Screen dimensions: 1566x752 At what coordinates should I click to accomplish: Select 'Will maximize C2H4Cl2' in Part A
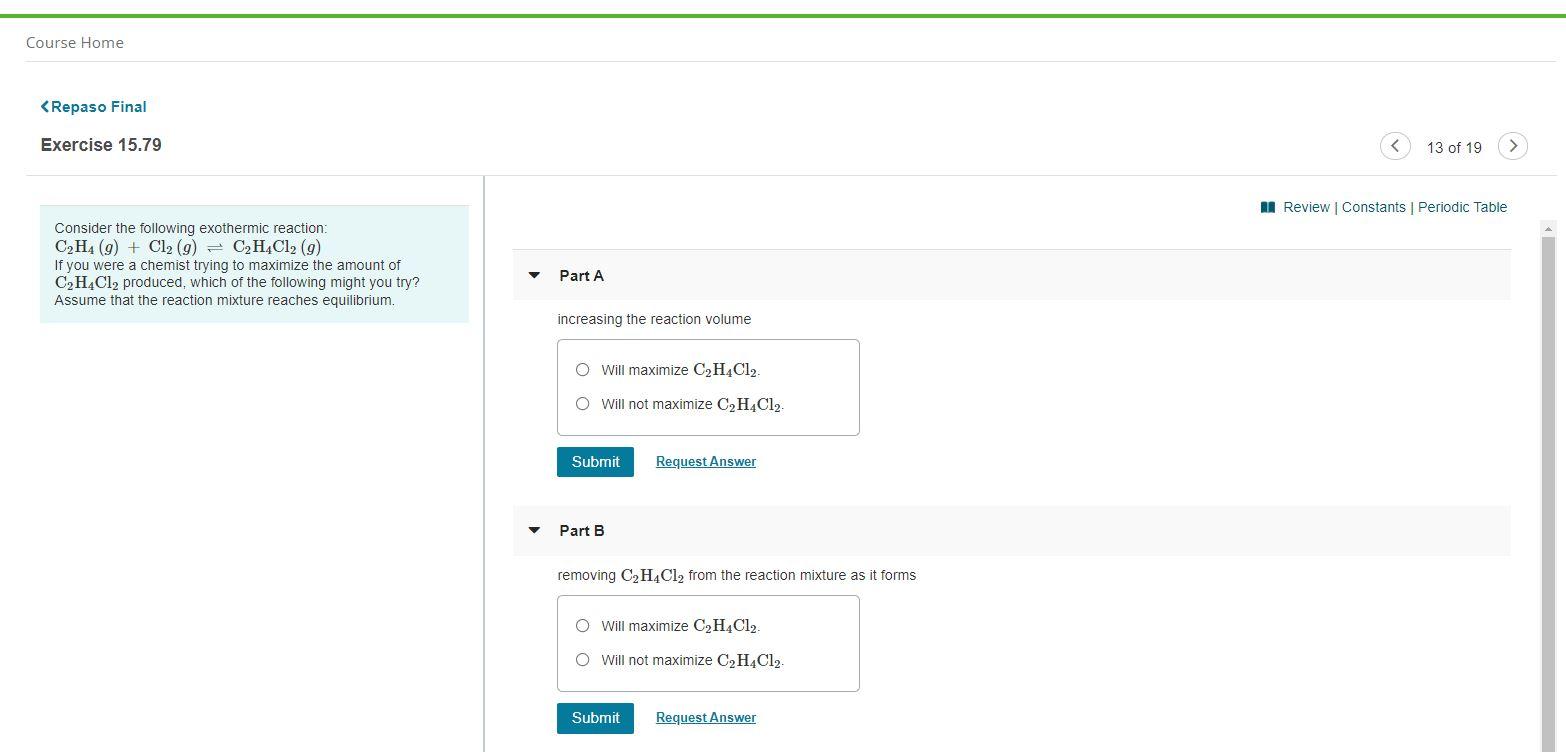(x=582, y=369)
